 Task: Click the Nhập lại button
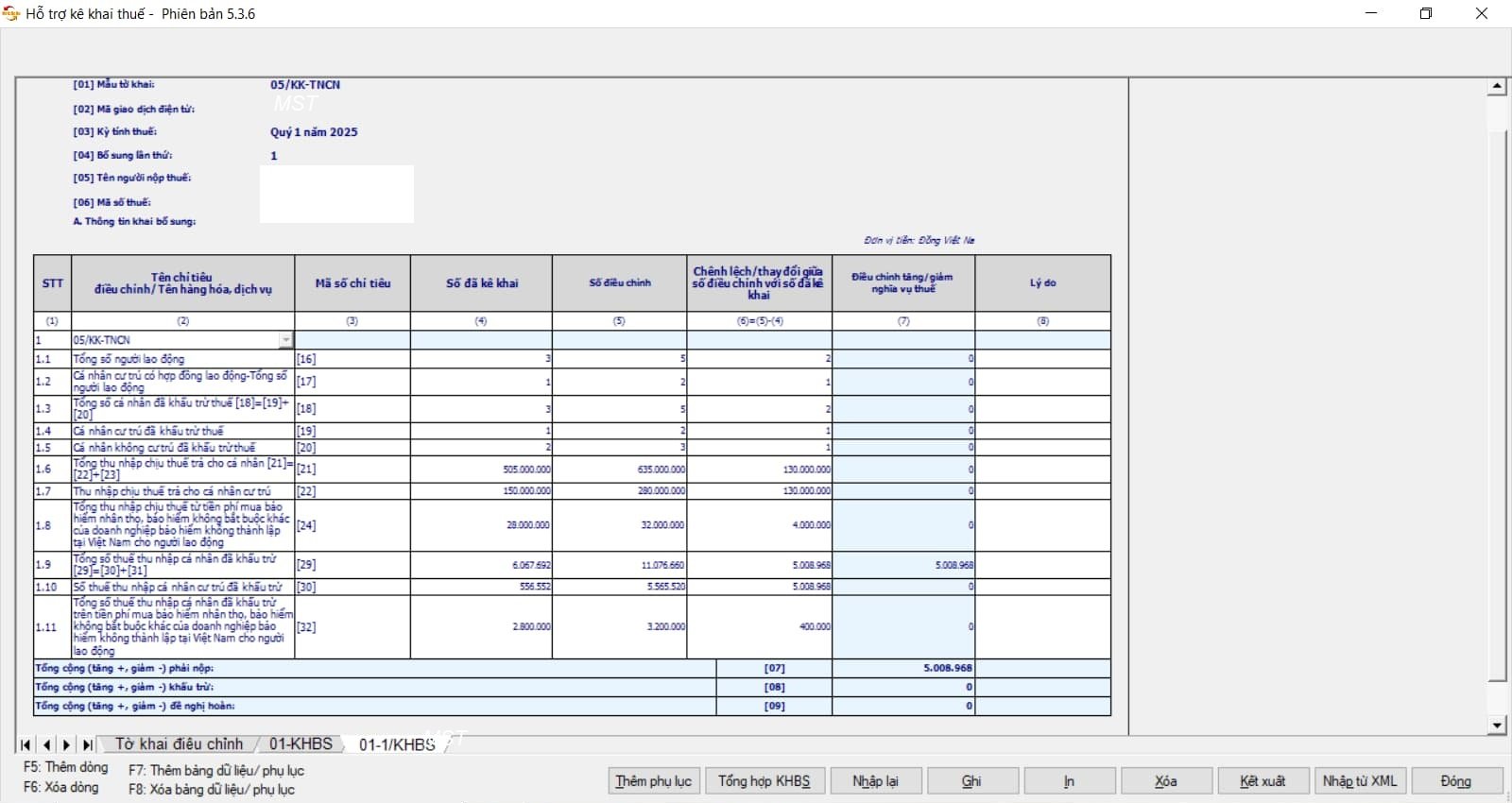(875, 781)
